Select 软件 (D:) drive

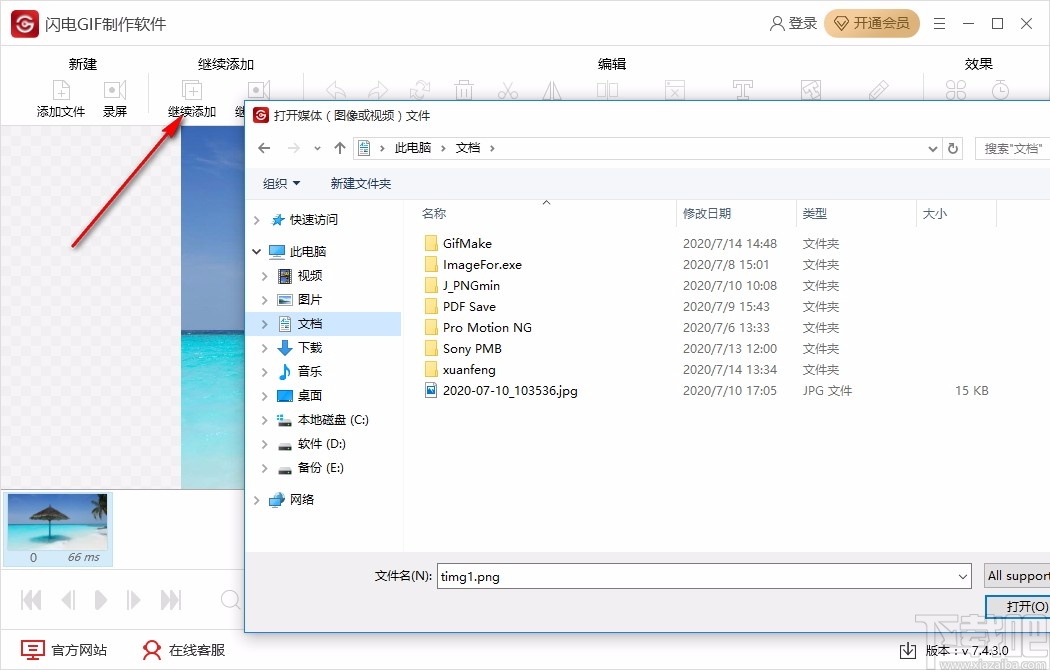[321, 444]
